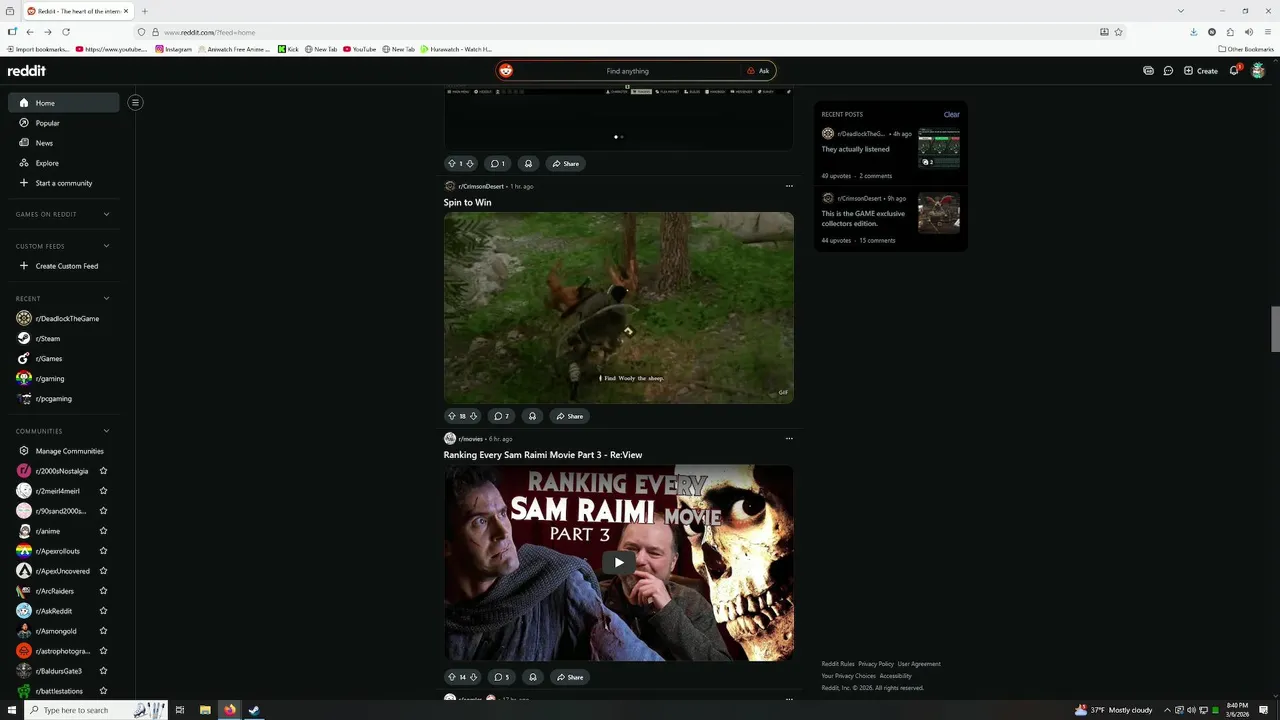The height and width of the screenshot is (720, 1280).
Task: Show hidden system tray icons
Action: tap(1167, 710)
